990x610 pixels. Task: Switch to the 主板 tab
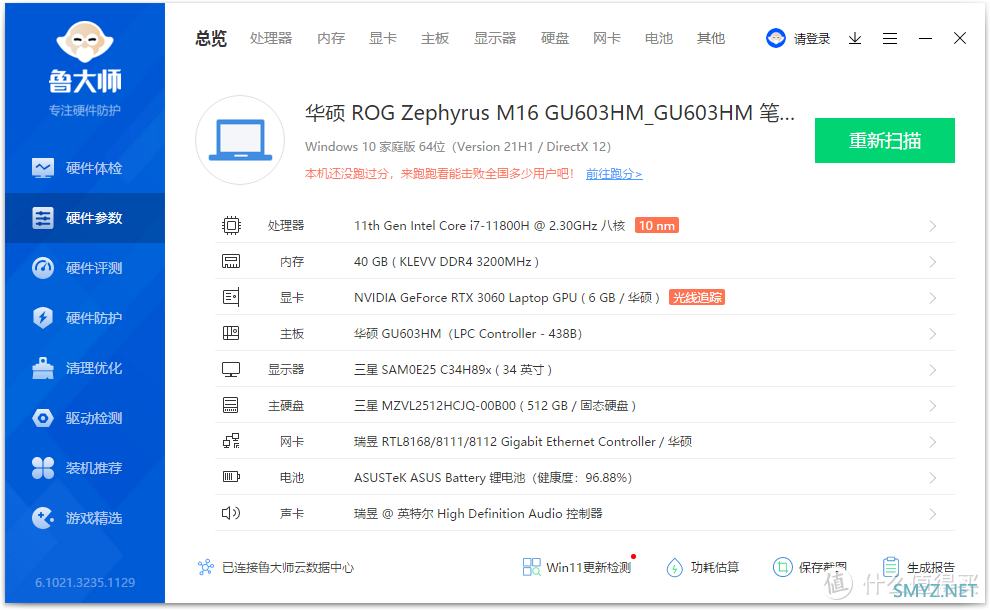(435, 39)
